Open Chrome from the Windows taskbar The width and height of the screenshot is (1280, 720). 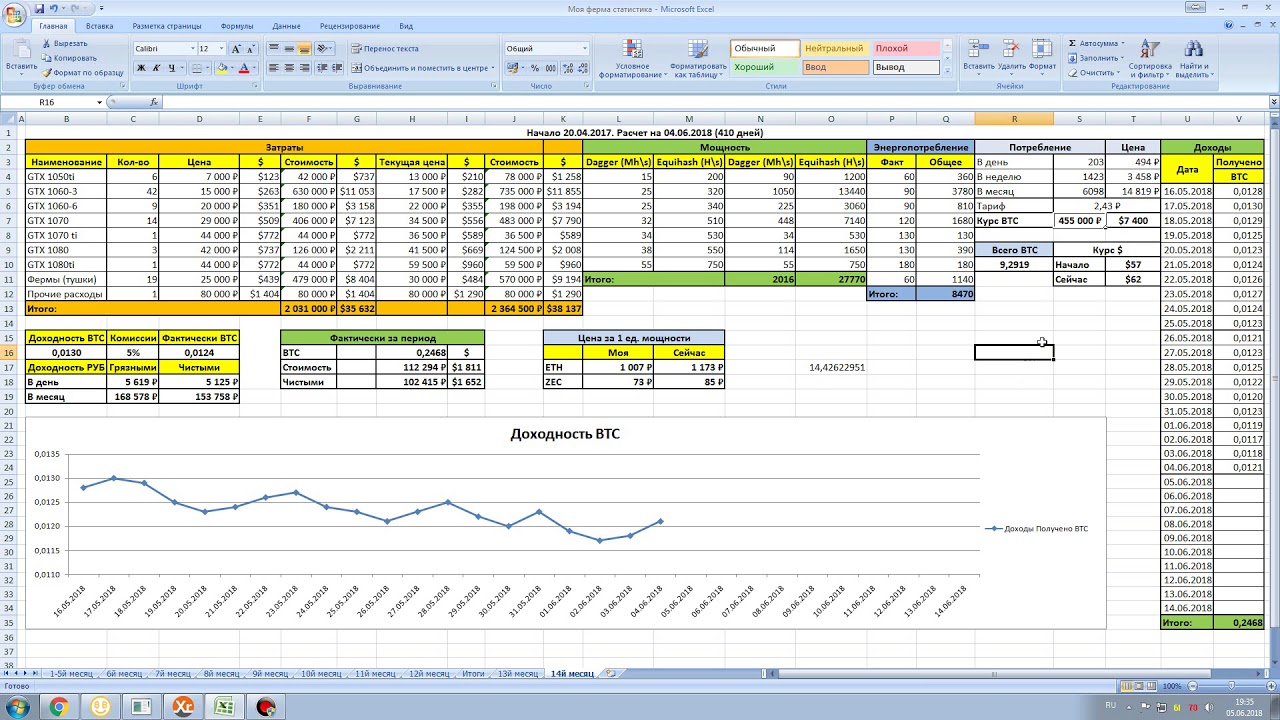pos(58,707)
